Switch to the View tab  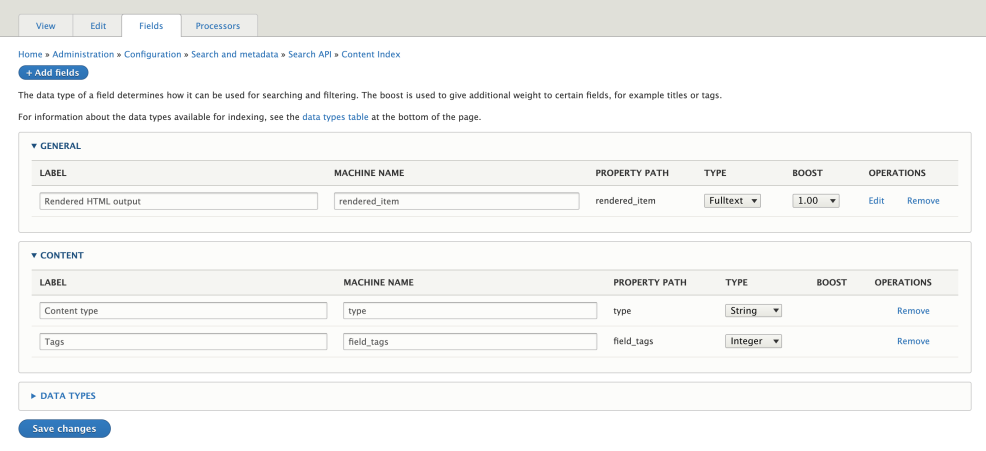point(46,26)
